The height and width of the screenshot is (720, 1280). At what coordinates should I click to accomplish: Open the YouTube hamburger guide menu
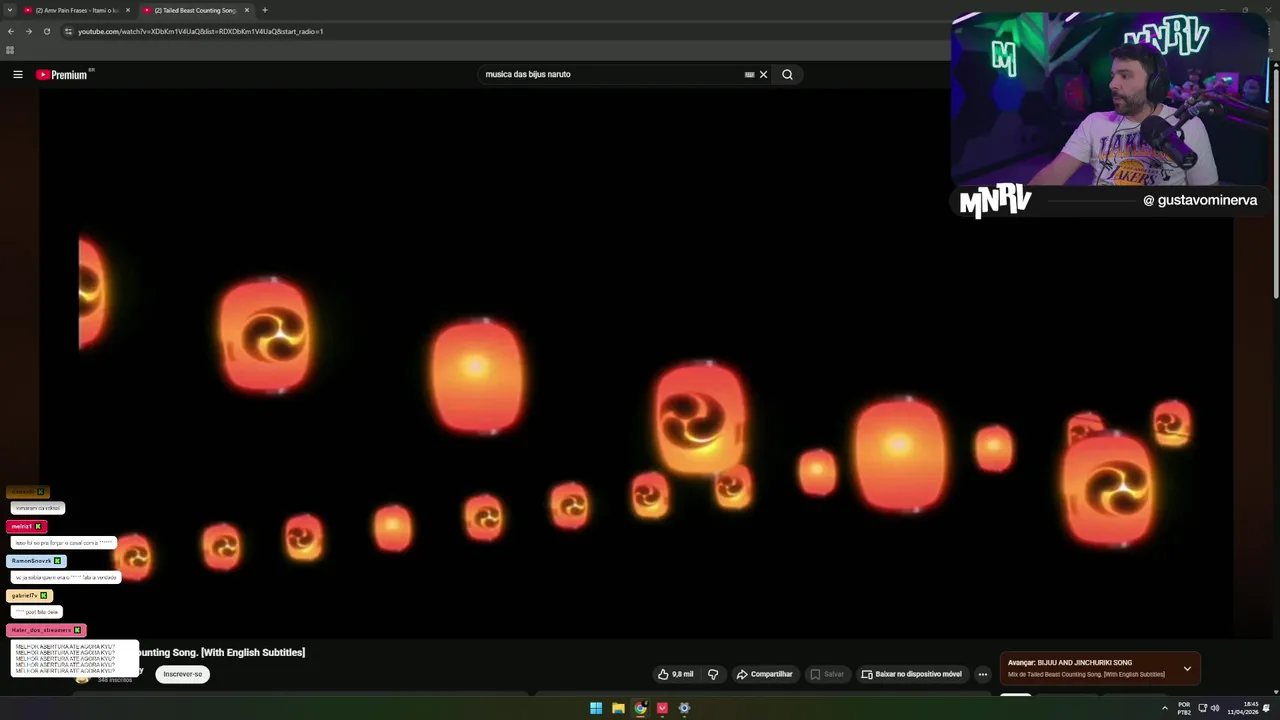[x=17, y=74]
